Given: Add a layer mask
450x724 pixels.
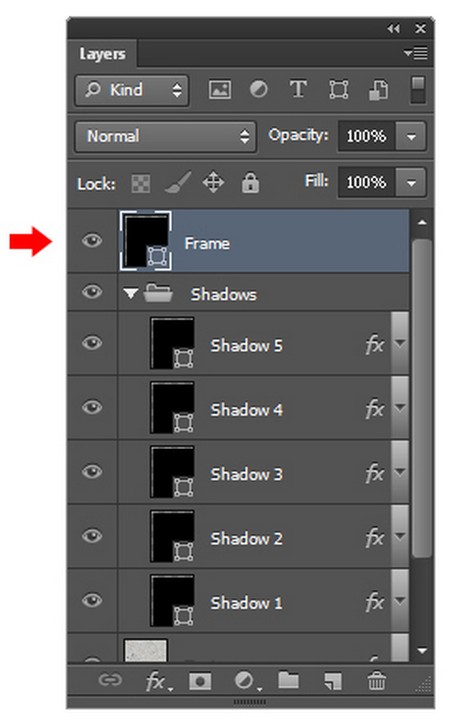Looking at the screenshot, I should coord(200,682).
